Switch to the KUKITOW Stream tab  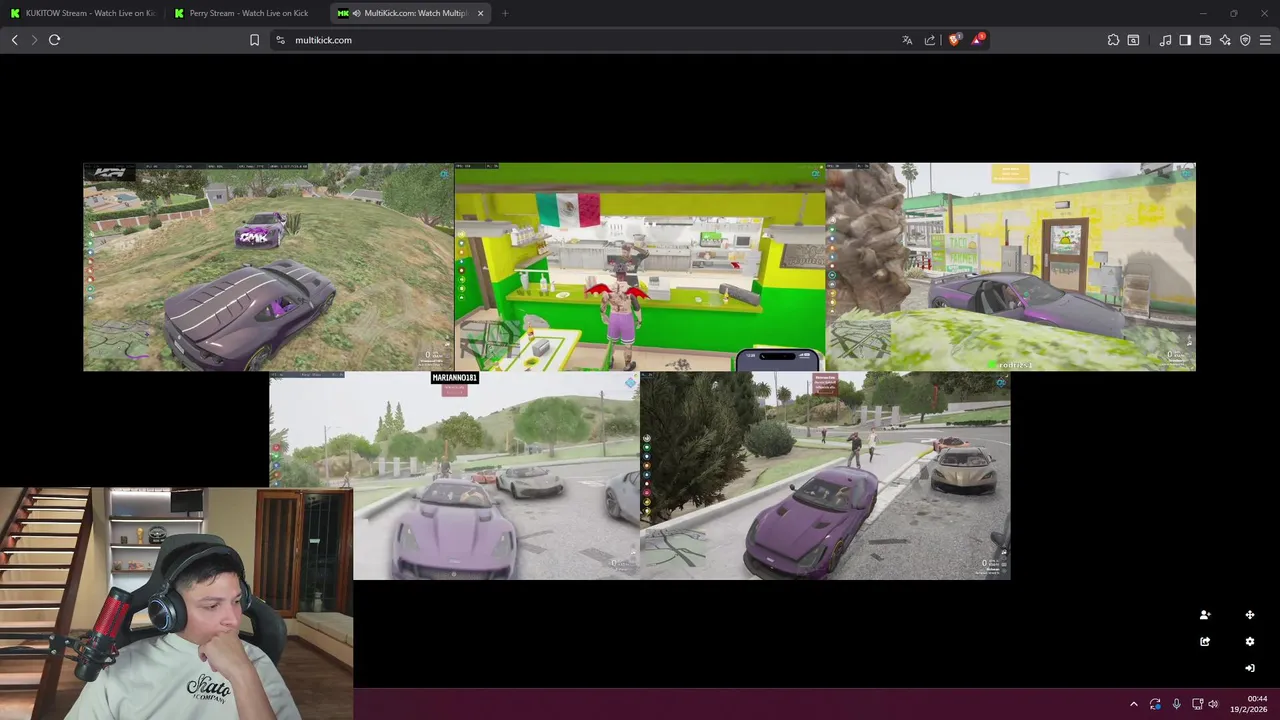click(x=82, y=13)
